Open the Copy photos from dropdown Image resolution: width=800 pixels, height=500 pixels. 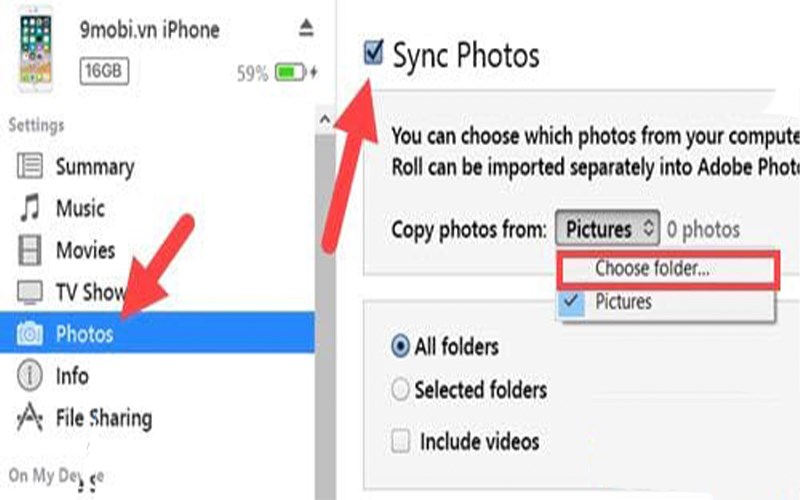607,230
